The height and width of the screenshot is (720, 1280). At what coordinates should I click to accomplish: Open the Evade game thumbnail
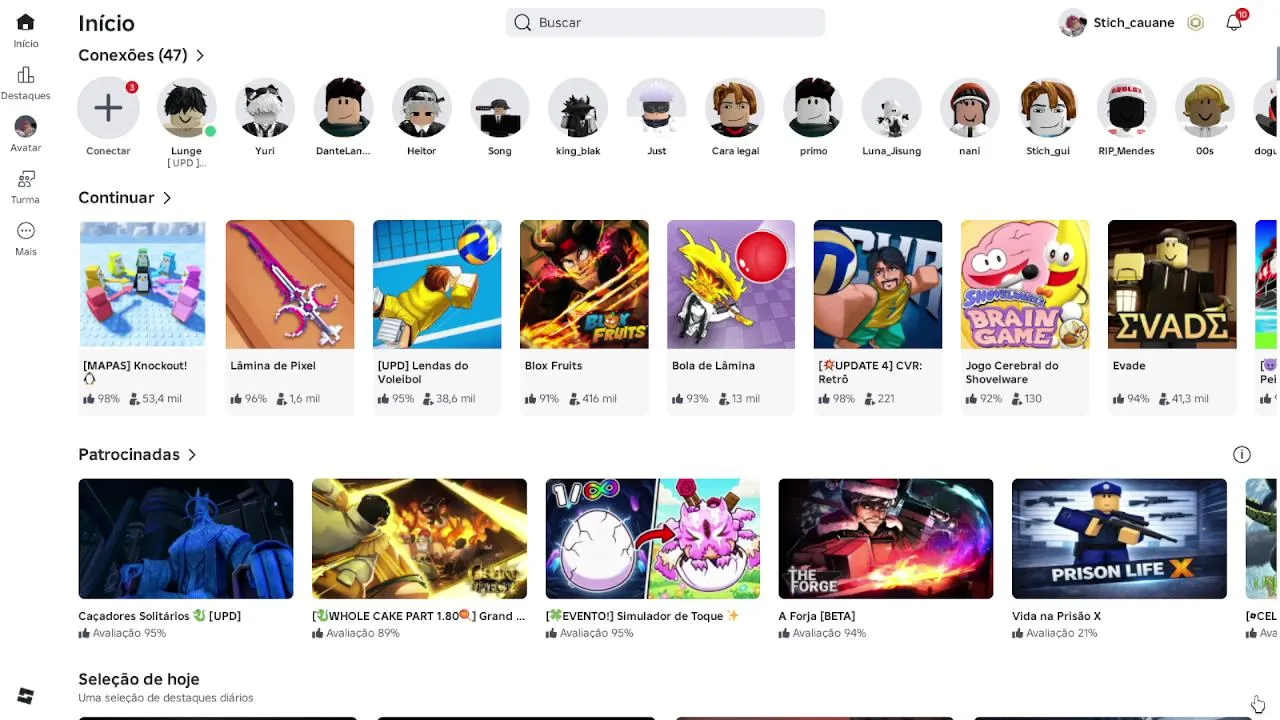coord(1172,284)
